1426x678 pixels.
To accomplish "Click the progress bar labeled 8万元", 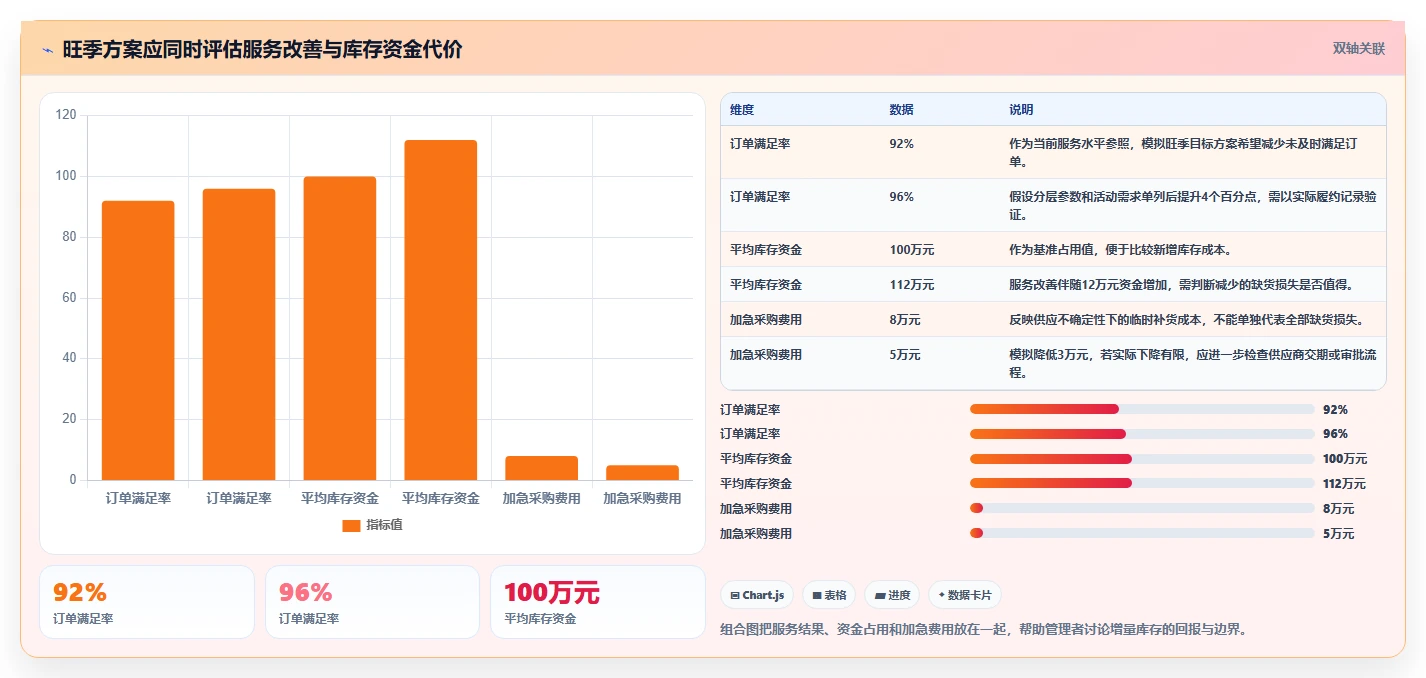I will [1142, 509].
